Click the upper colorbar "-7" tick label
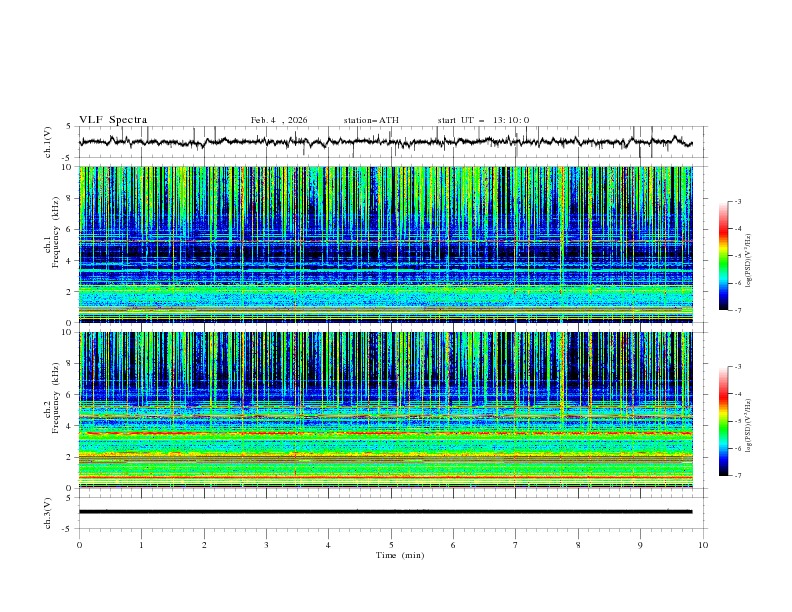This screenshot has width=792, height=612. point(738,310)
